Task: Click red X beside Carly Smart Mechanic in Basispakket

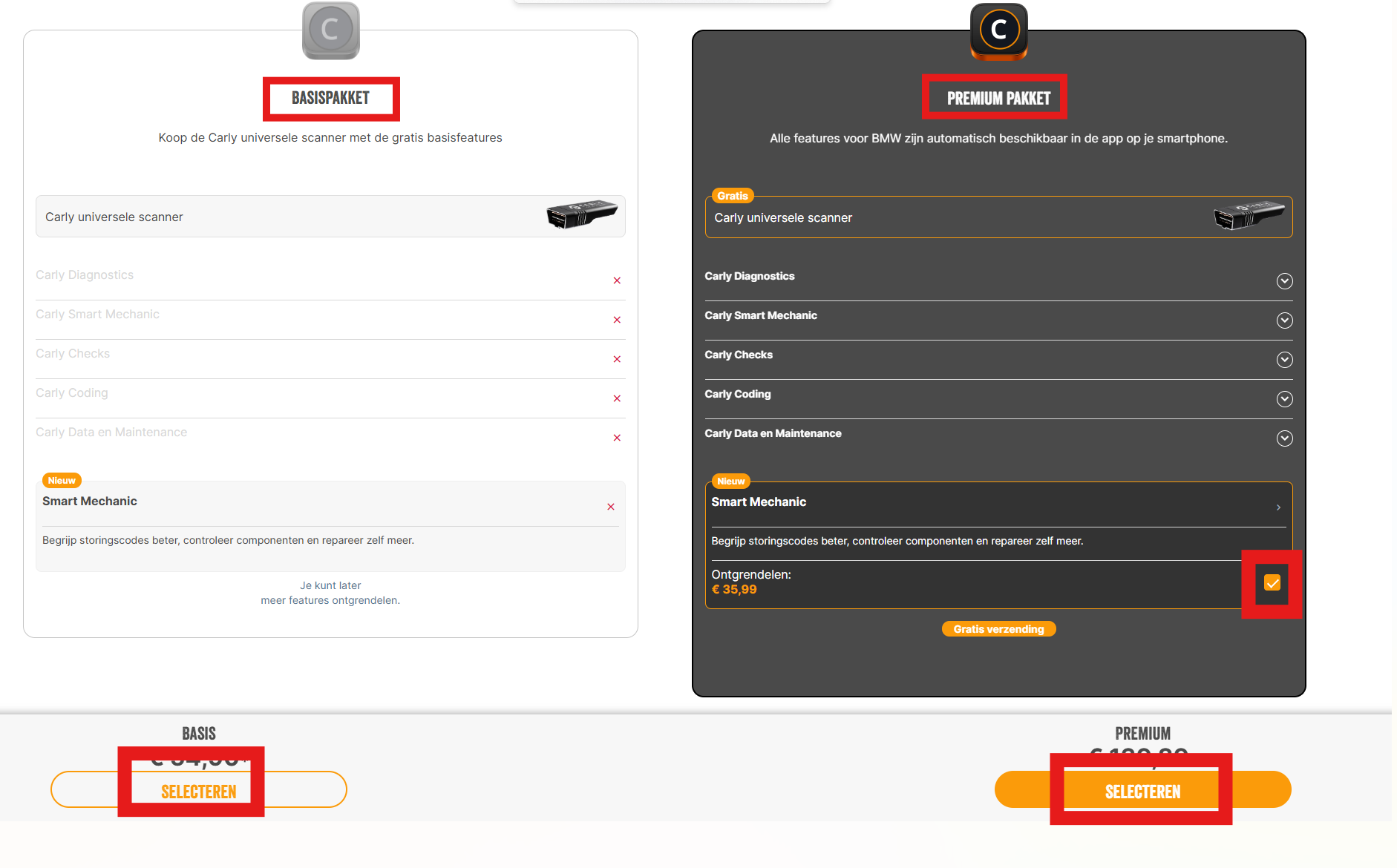Action: pos(617,320)
